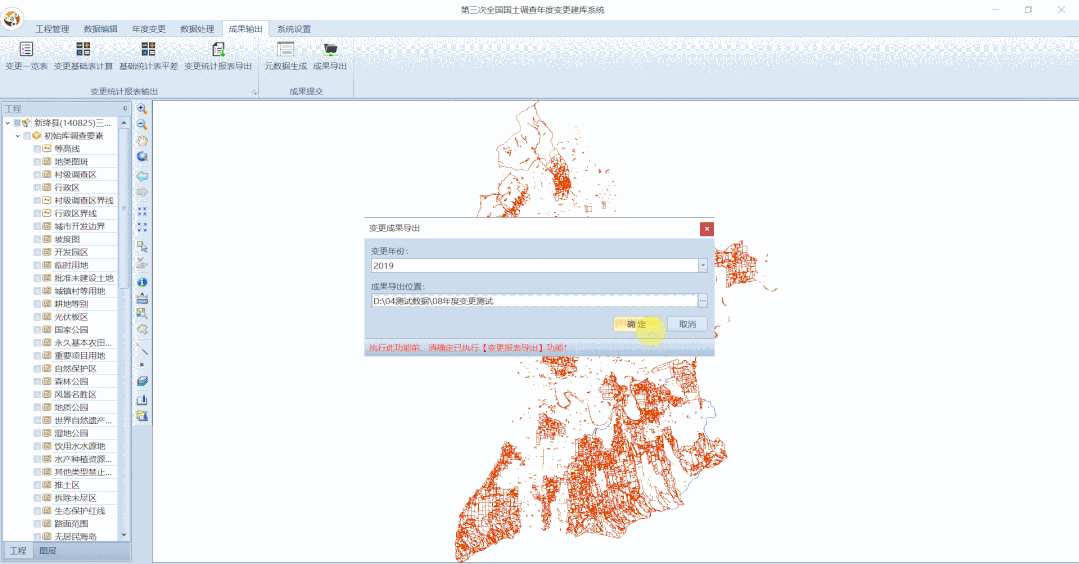
Task: Cancel the export via 取消
Action: [x=687, y=324]
